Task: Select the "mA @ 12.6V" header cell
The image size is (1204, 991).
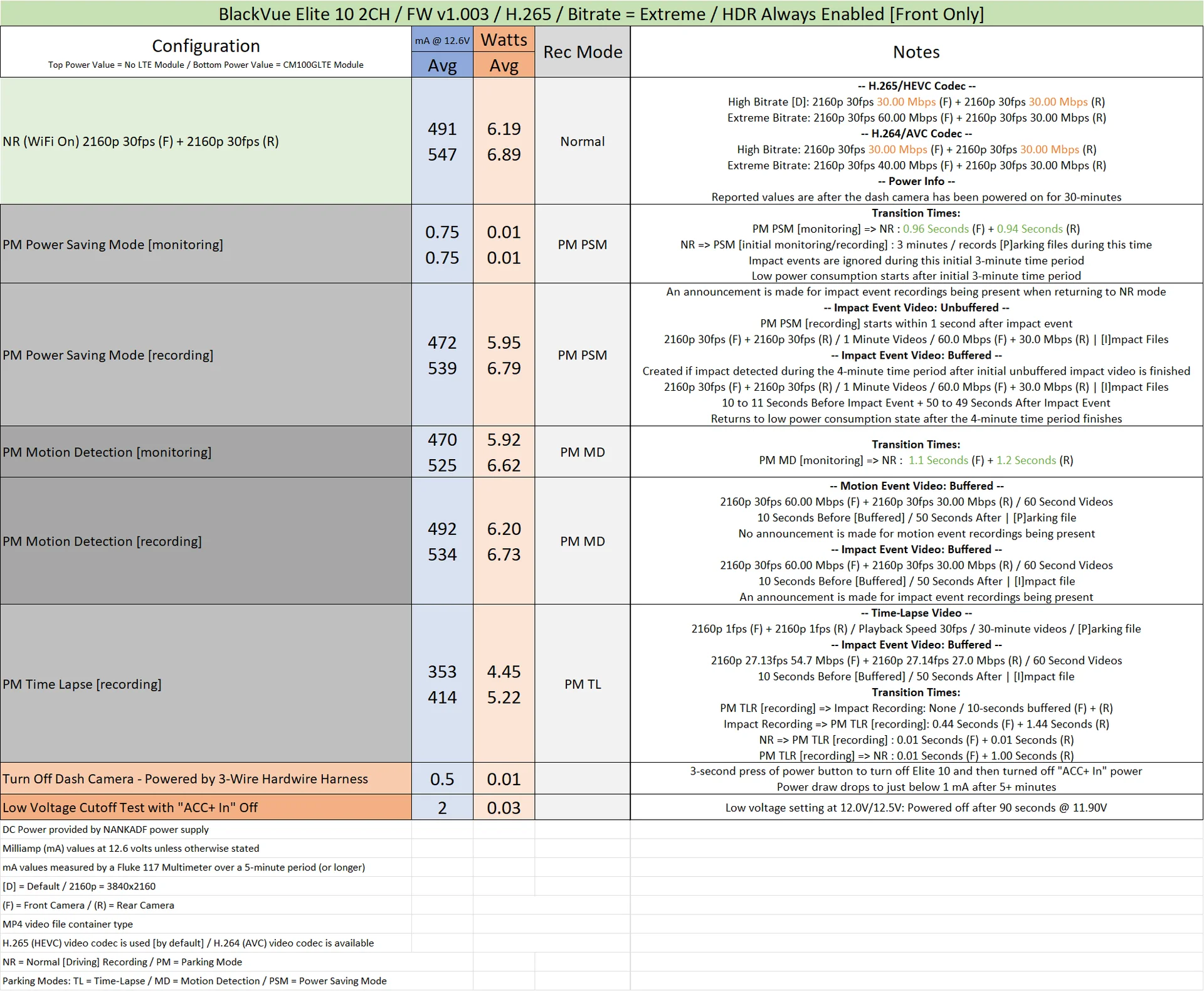Action: pos(442,40)
